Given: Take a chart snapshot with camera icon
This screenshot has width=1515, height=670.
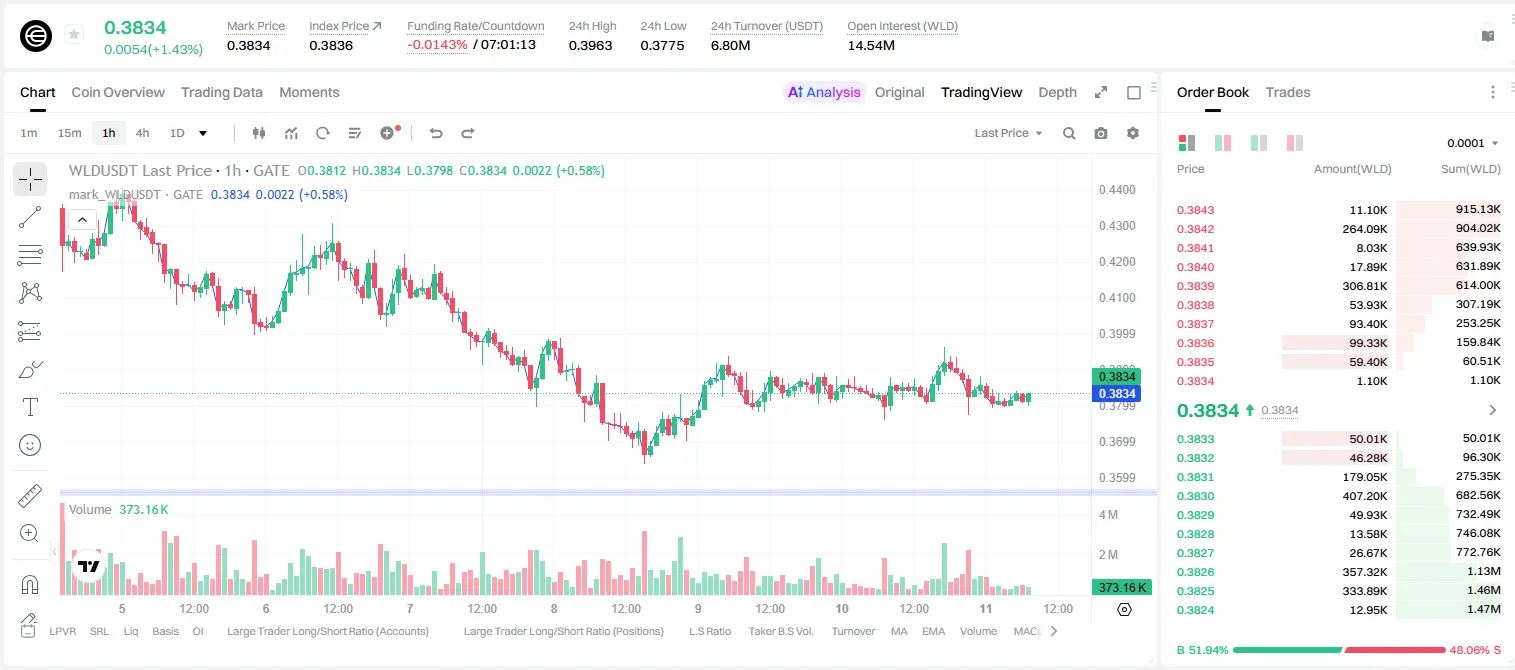Looking at the screenshot, I should tap(1101, 133).
